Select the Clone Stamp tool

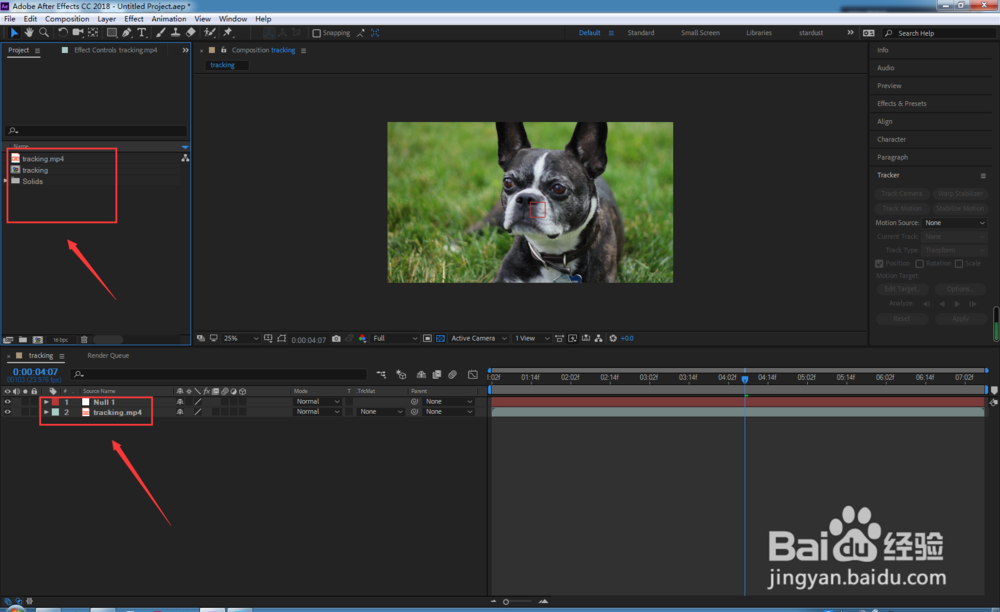tap(175, 33)
